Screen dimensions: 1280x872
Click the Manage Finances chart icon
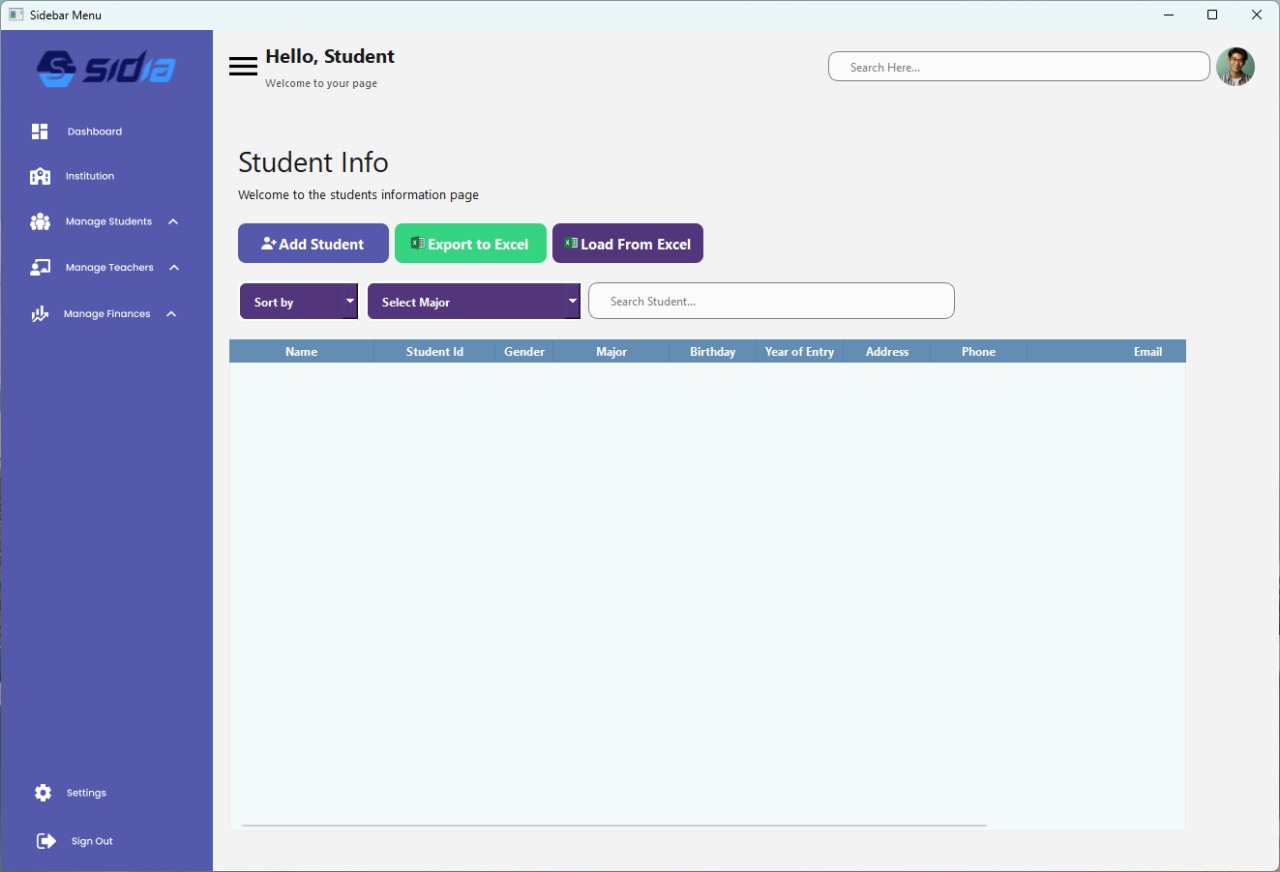[x=40, y=314]
